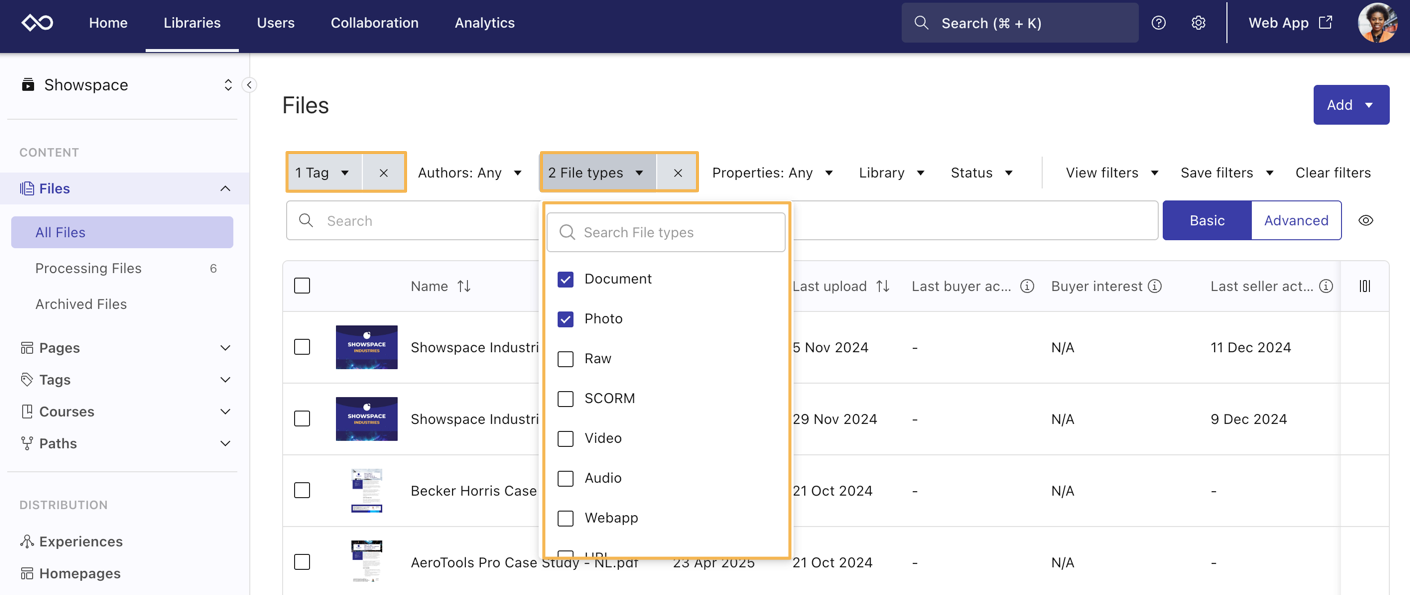Click the Web App external link icon
This screenshot has height=595, width=1410.
pos(1325,22)
